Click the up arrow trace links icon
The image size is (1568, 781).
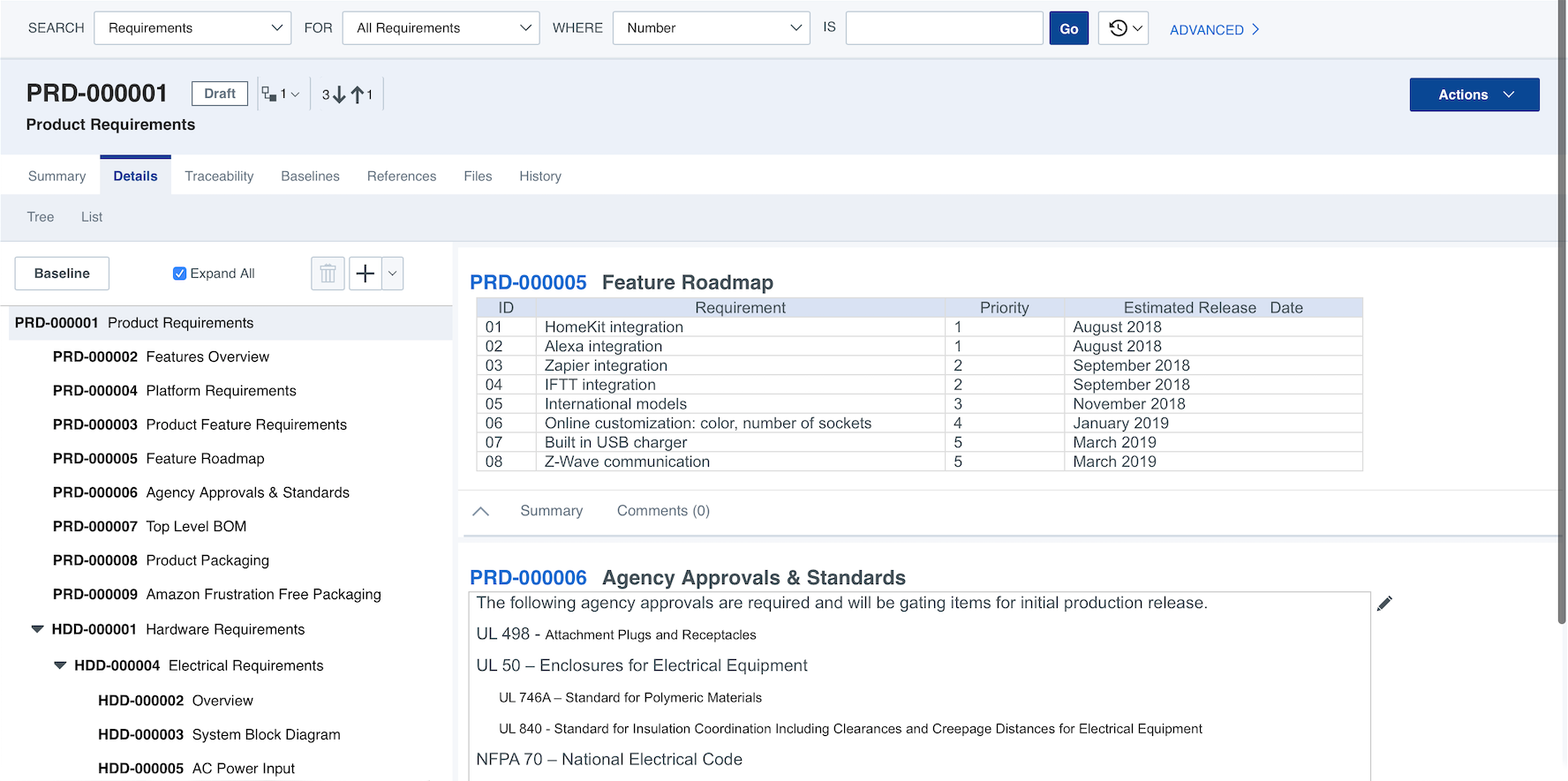358,94
